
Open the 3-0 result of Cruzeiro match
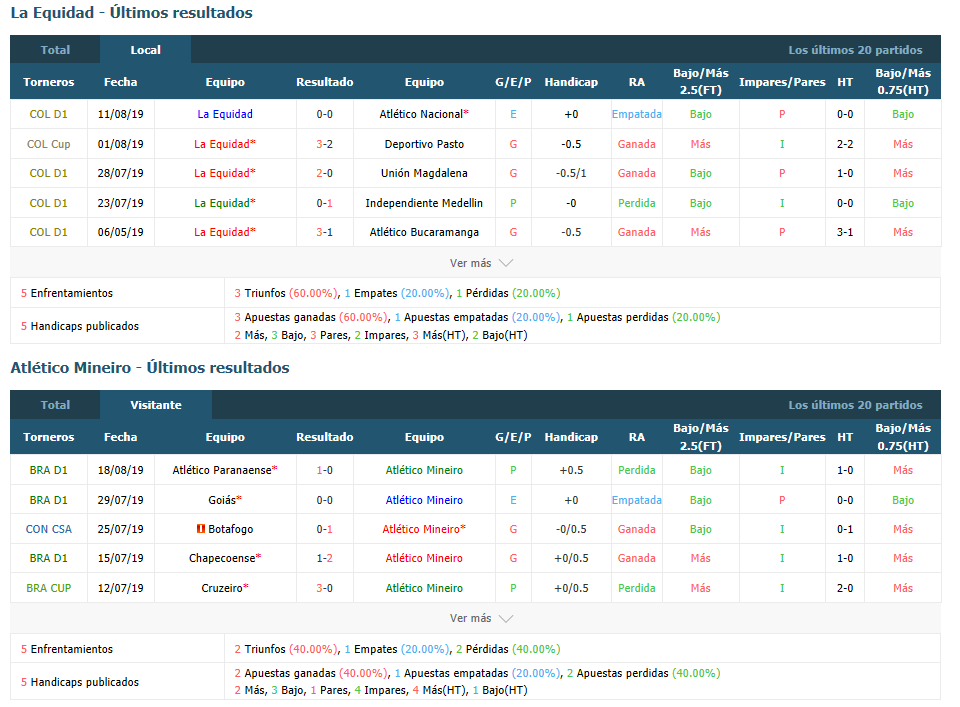click(x=324, y=588)
